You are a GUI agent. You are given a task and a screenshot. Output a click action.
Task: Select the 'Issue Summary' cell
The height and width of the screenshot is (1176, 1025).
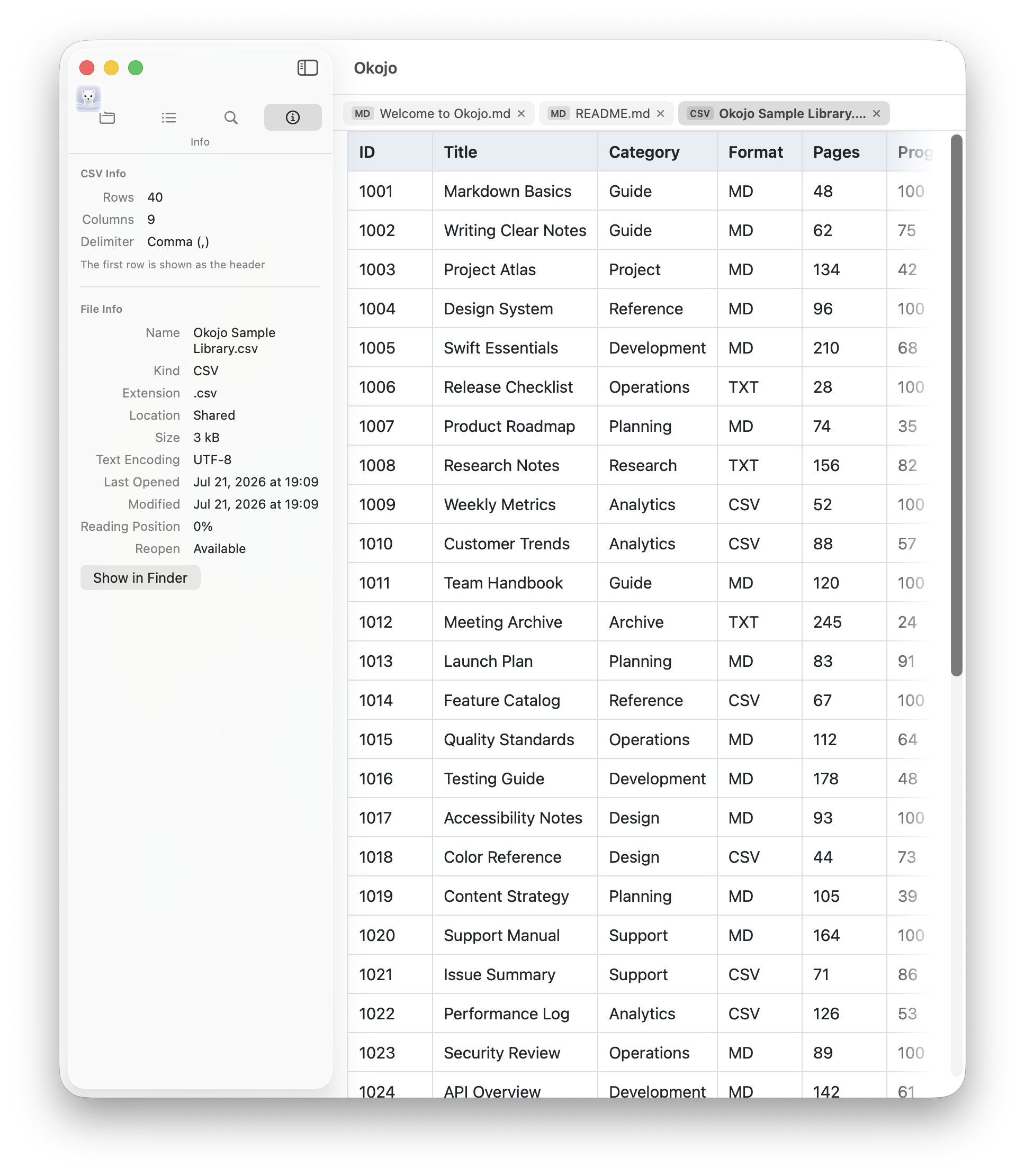click(515, 975)
